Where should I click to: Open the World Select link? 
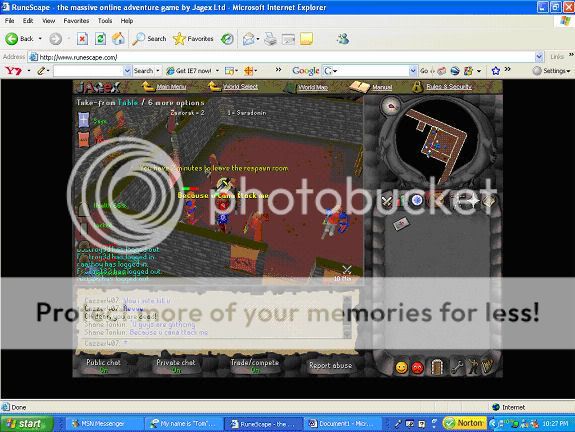[241, 87]
